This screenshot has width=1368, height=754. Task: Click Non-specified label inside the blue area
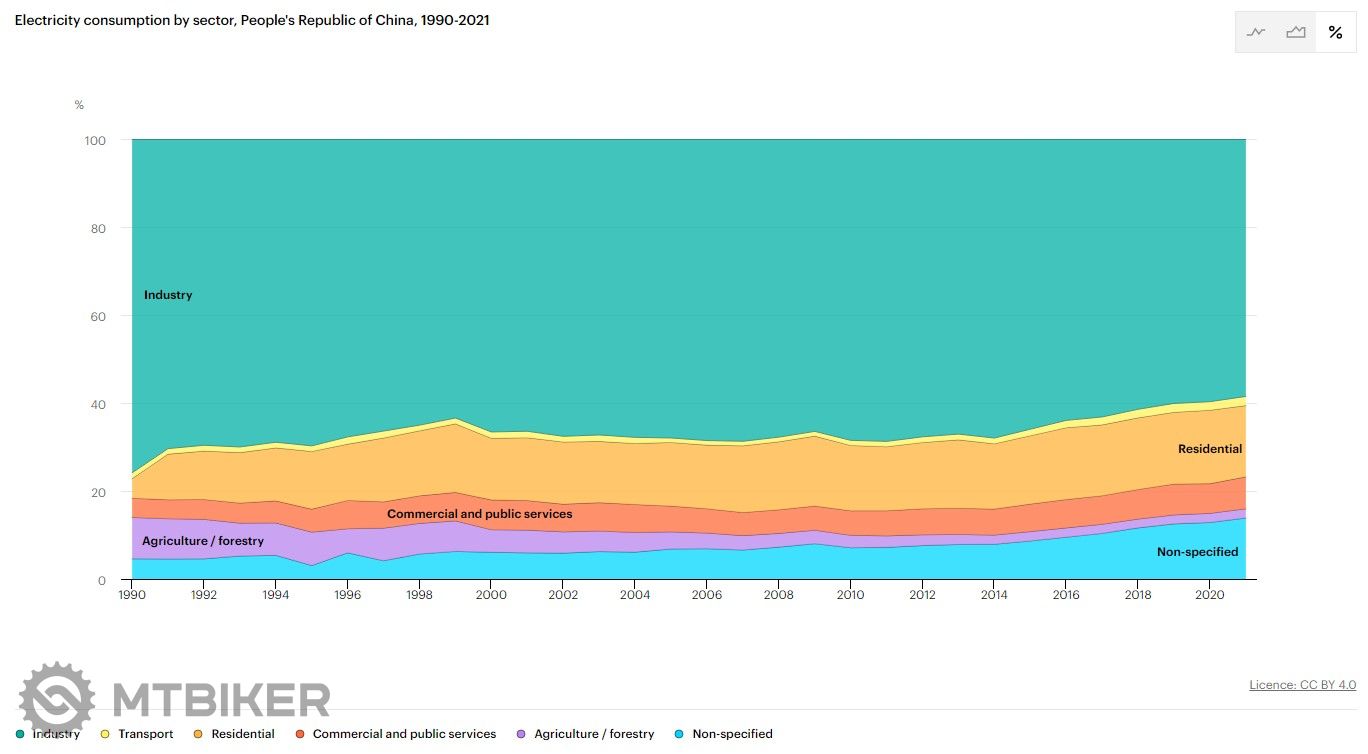point(1197,552)
